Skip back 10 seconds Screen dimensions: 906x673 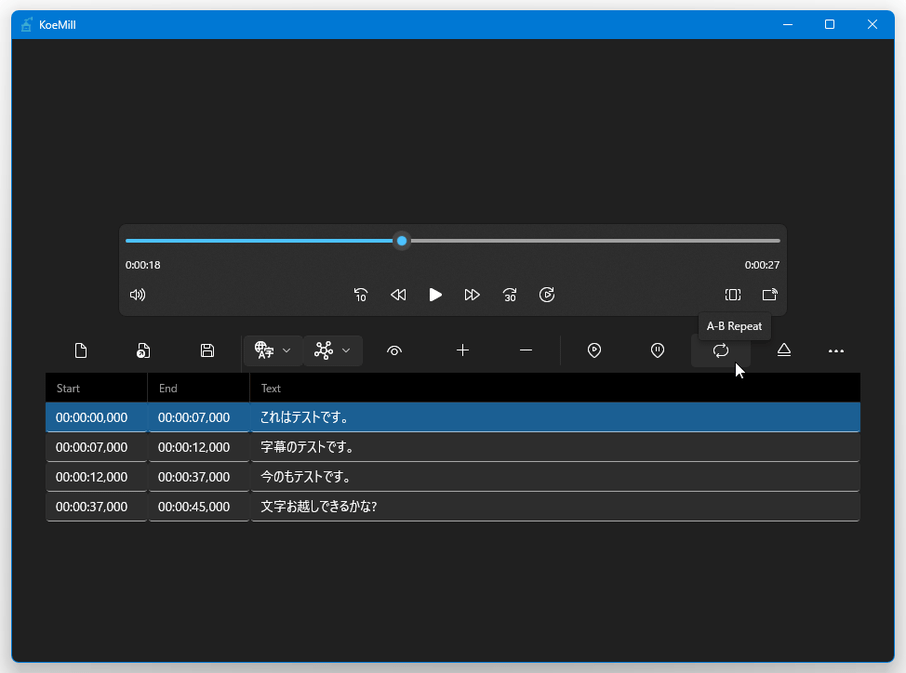coord(361,295)
